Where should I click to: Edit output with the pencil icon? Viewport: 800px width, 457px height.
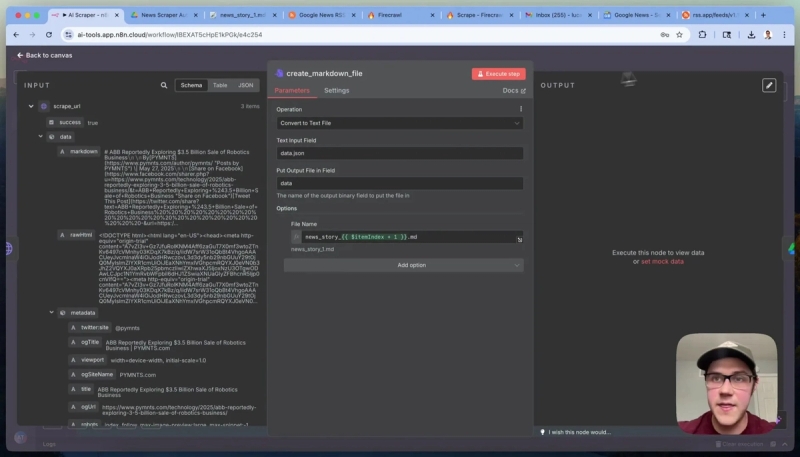(769, 85)
